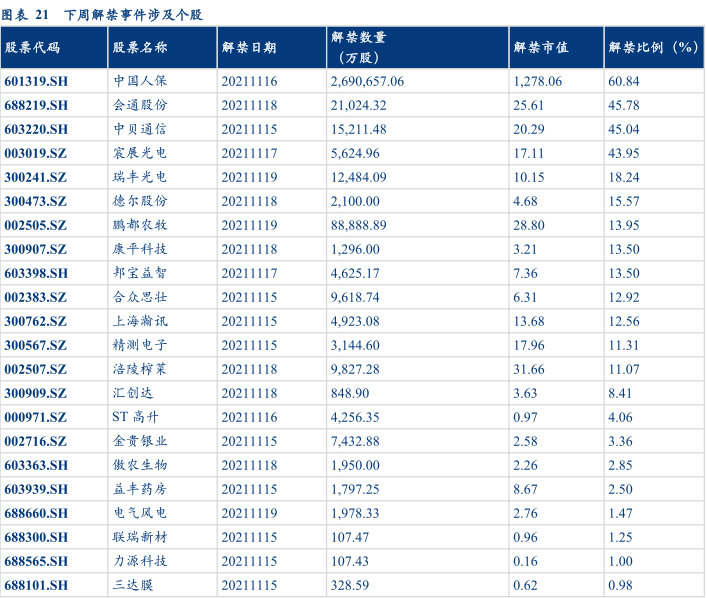This screenshot has height=598, width=707.
Task: Click the market value 17.96
Action: [x=529, y=345]
